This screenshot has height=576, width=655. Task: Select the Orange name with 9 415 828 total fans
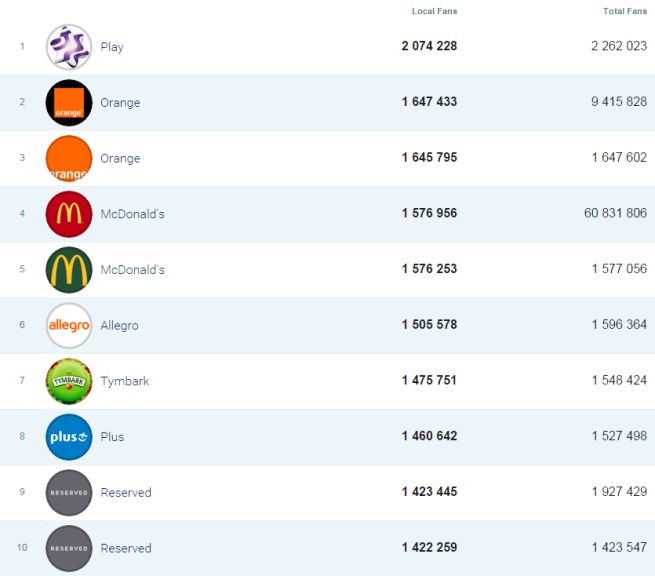tap(120, 103)
